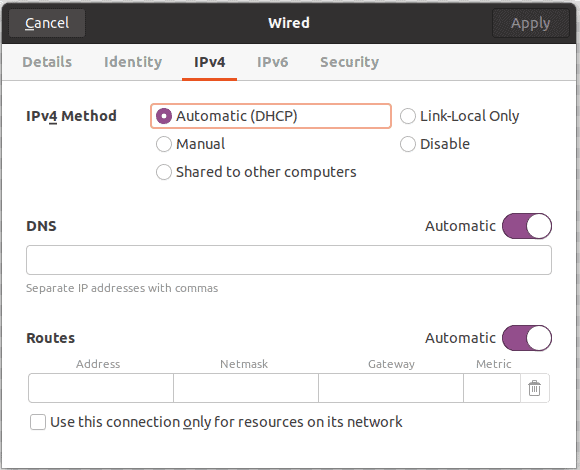The height and width of the screenshot is (470, 580).
Task: Switch to the IPv6 tab
Action: [x=273, y=62]
